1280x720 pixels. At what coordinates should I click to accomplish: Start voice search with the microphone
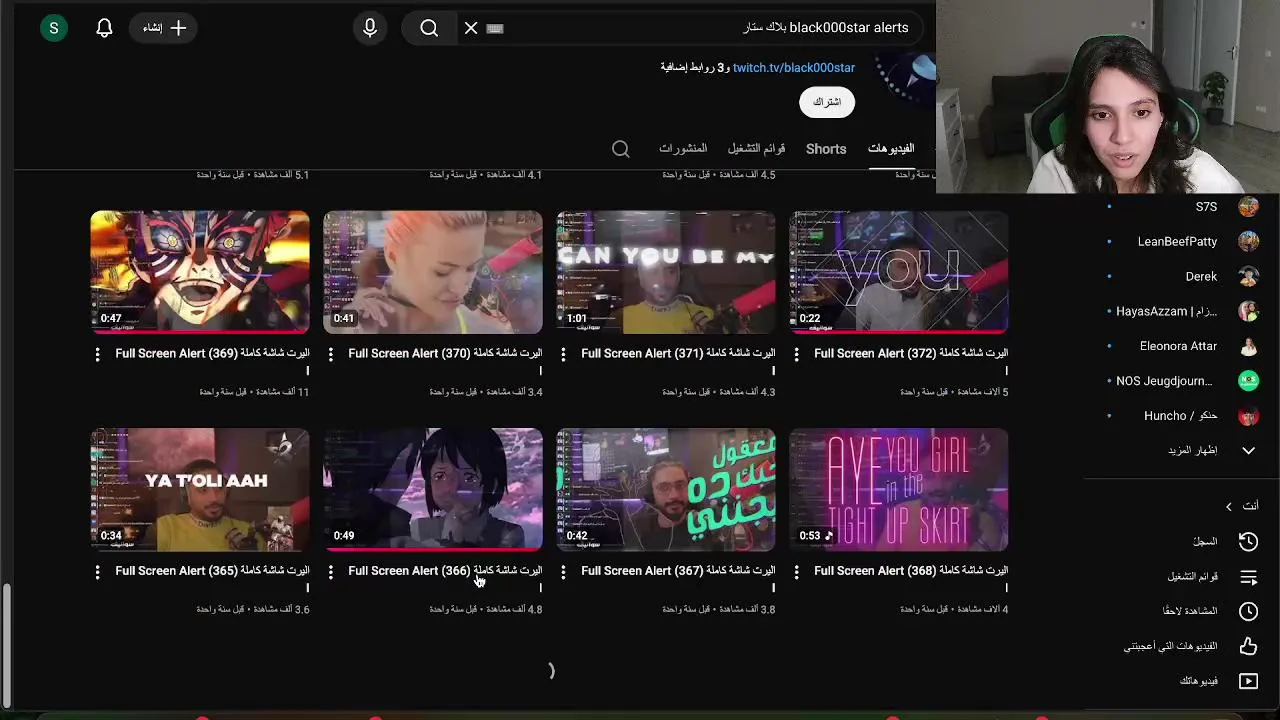370,28
